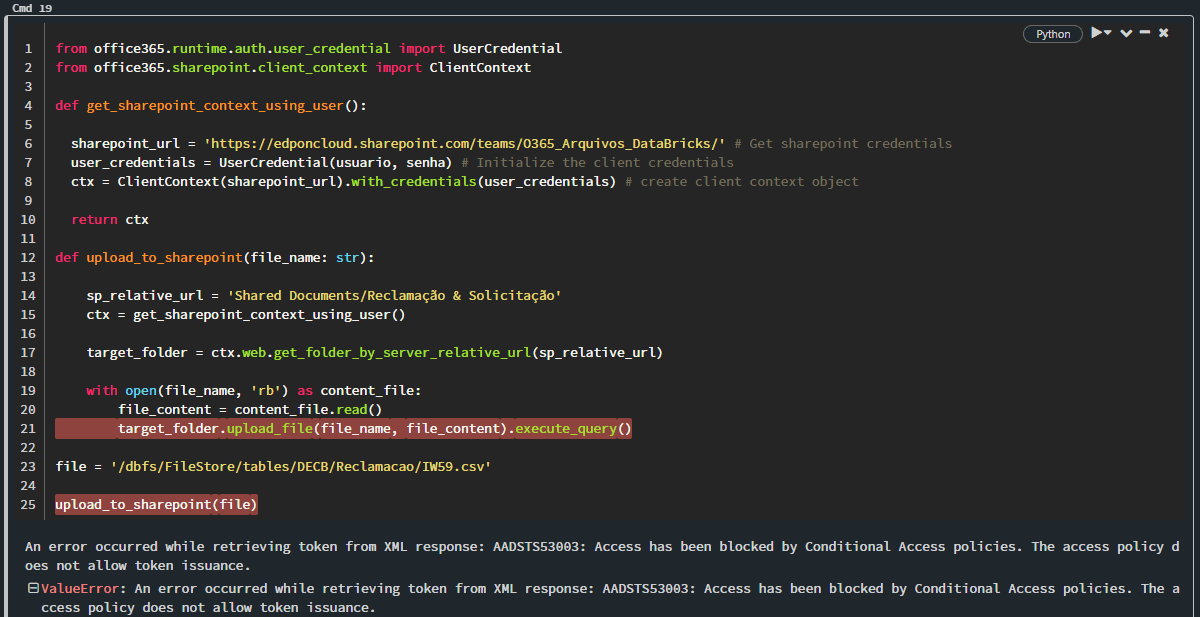This screenshot has height=617, width=1200.
Task: Click the '# Get sharepoint credentials' comment
Action: click(843, 143)
